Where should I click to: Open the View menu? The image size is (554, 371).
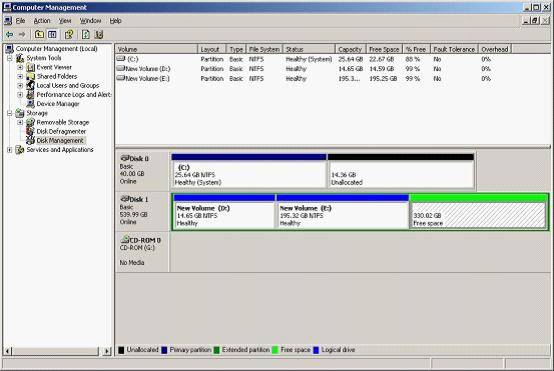click(65, 21)
